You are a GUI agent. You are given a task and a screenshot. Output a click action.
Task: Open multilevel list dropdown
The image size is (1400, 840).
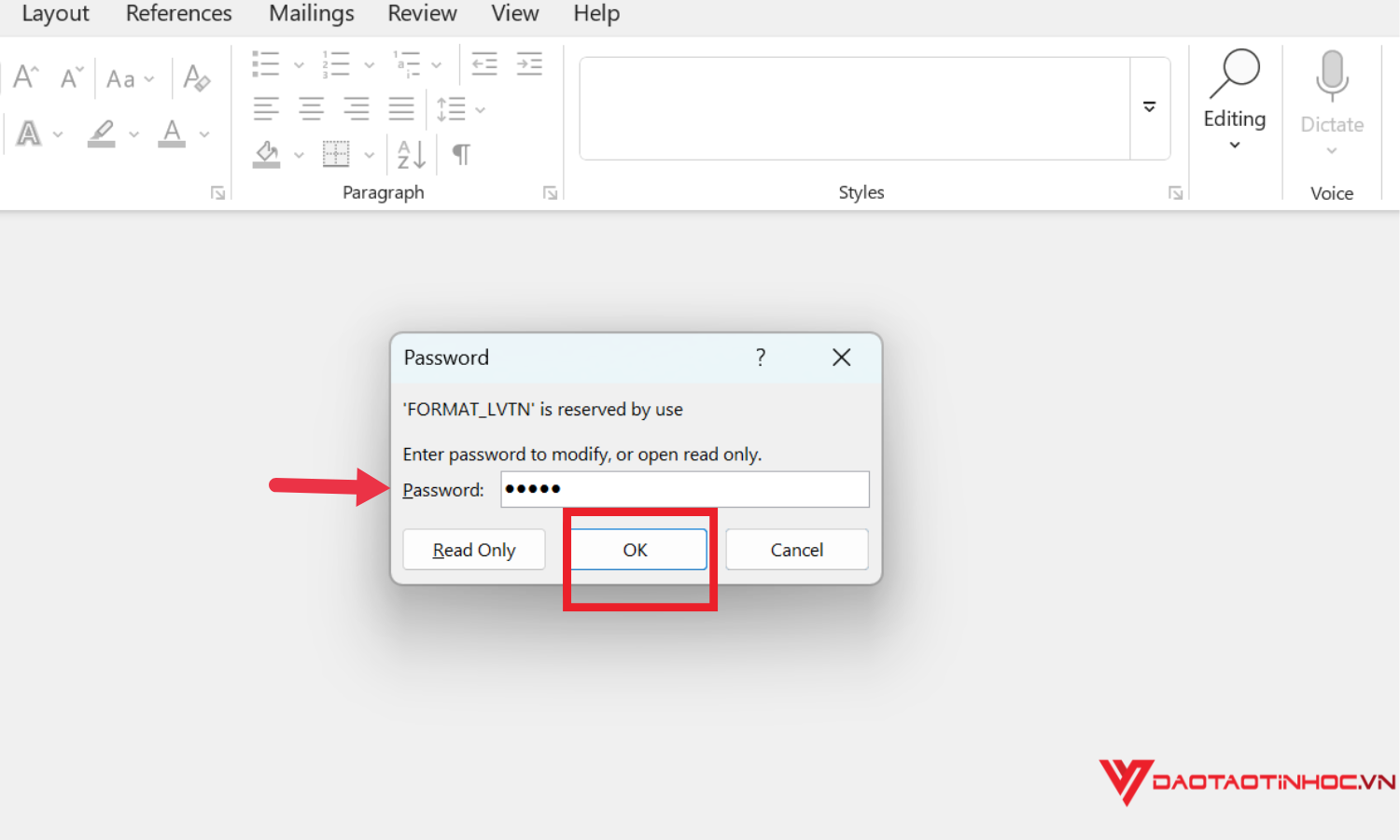tap(436, 65)
